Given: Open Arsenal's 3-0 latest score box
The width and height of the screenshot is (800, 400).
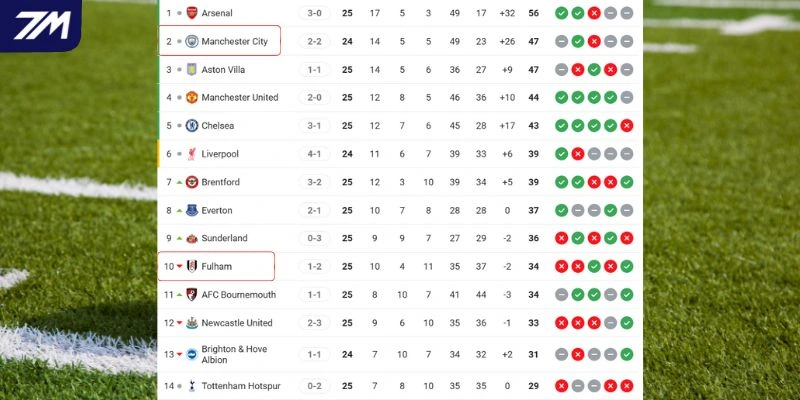Looking at the screenshot, I should (314, 13).
